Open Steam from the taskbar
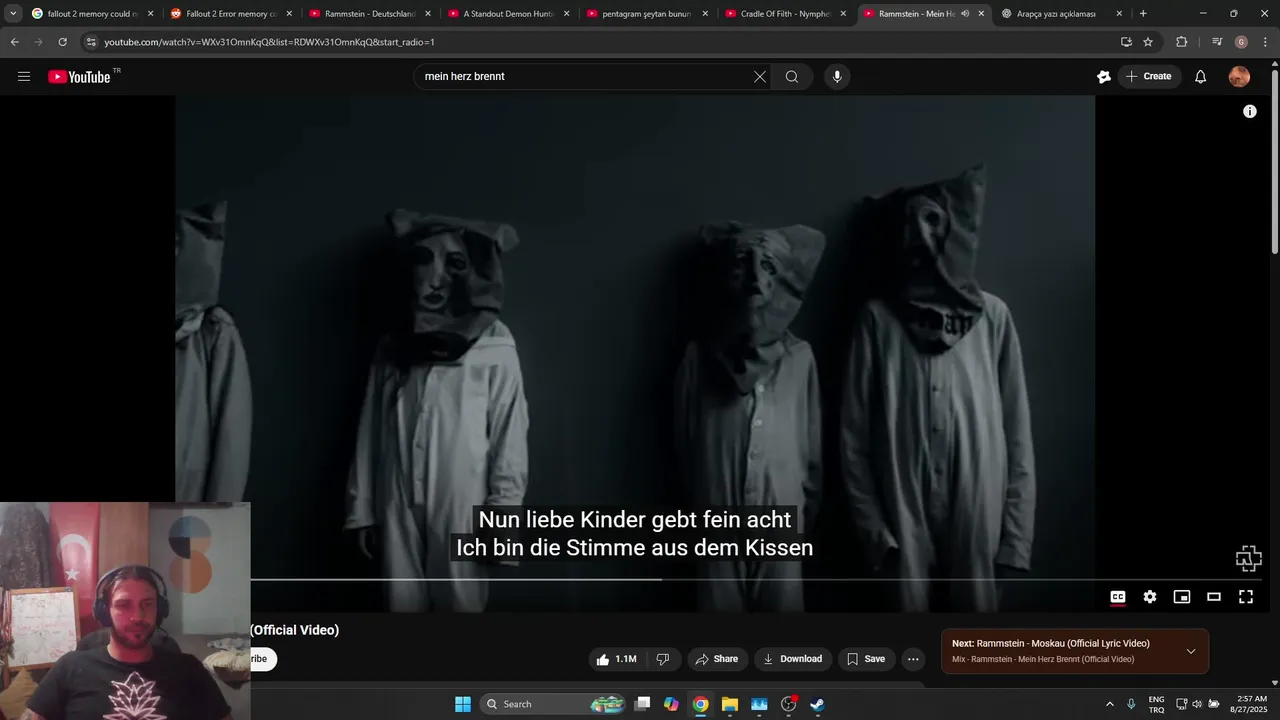The height and width of the screenshot is (720, 1280). tap(817, 704)
